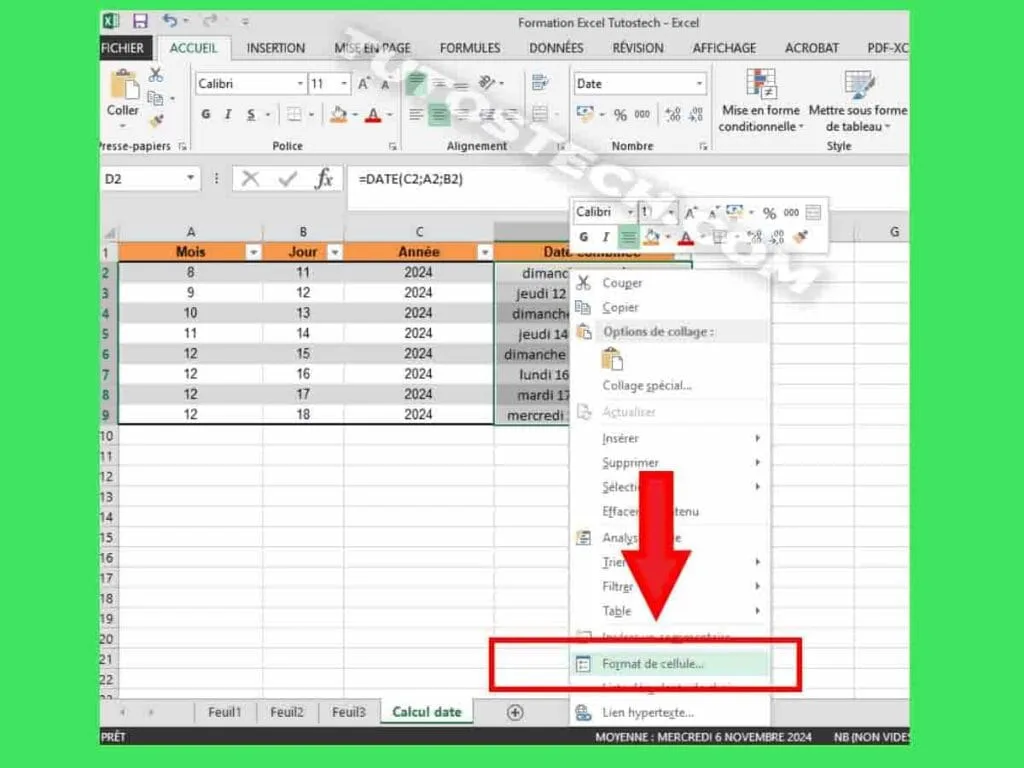Toggle center alignment in mini toolbar
This screenshot has width=1024, height=768.
coord(628,237)
